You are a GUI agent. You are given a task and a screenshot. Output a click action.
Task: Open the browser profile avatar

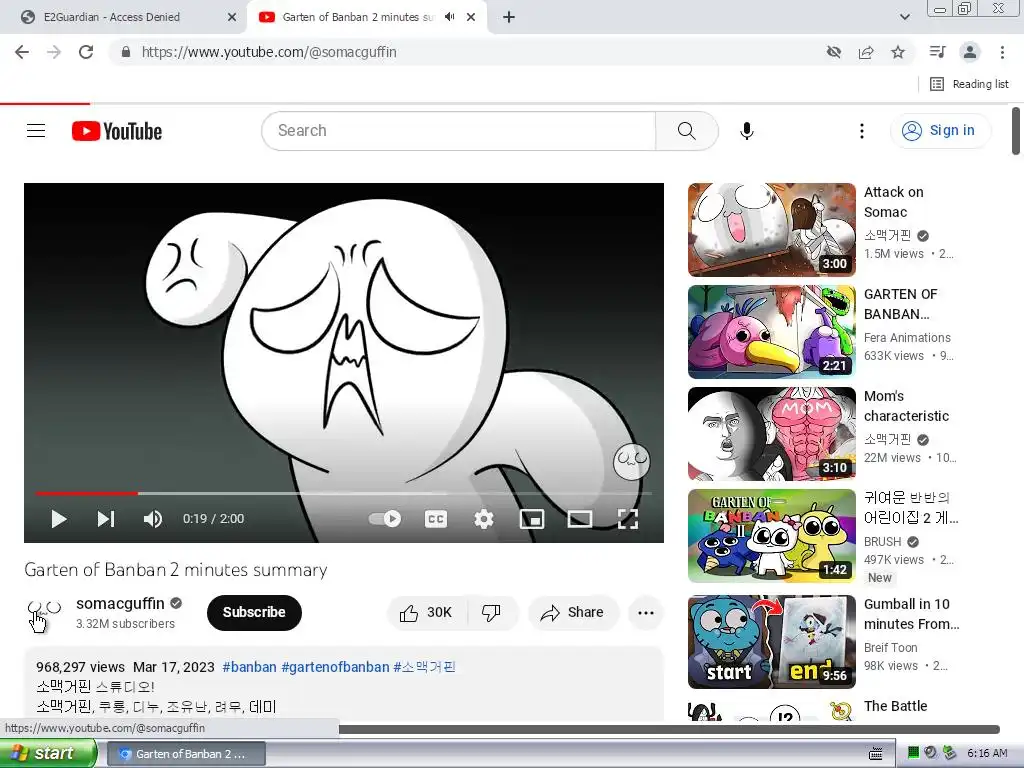[970, 52]
